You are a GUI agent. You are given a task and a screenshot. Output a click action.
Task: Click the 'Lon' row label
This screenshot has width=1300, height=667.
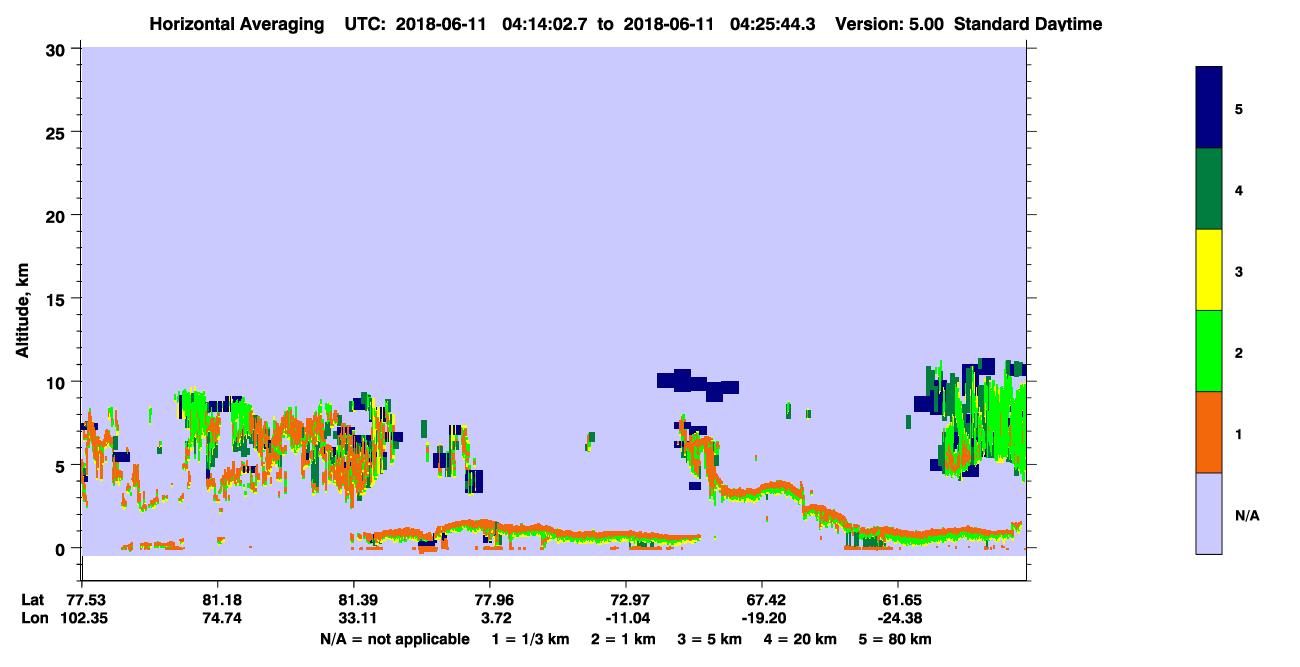click(34, 617)
